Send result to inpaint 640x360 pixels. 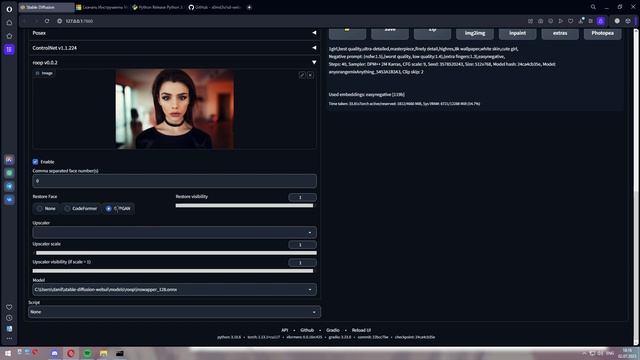[x=517, y=33]
